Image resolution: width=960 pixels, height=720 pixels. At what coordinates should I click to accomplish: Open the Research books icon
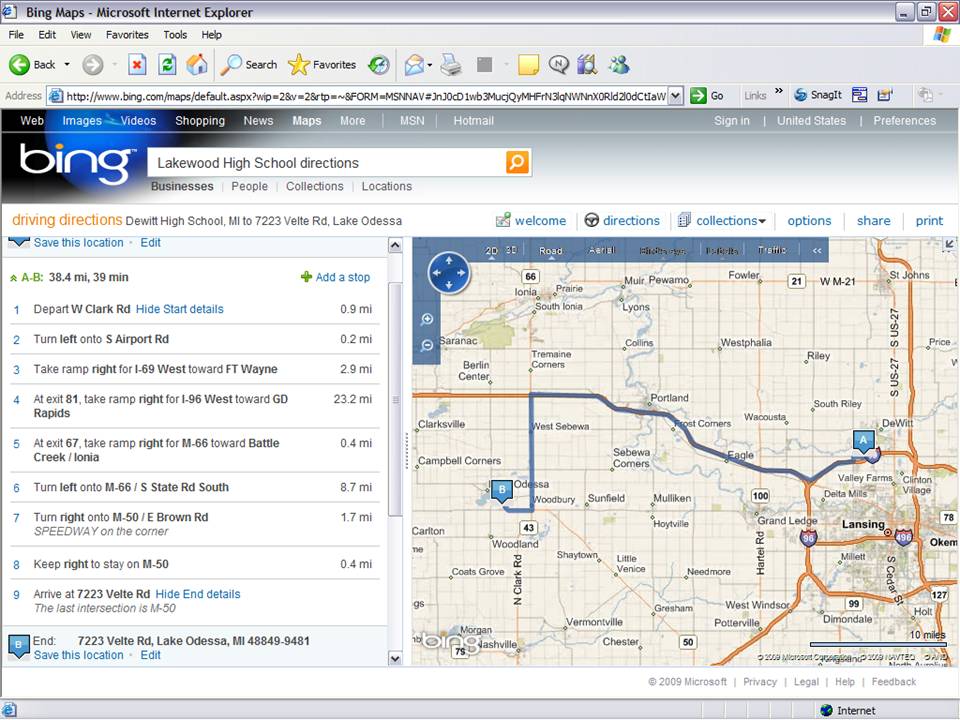pyautogui.click(x=587, y=64)
